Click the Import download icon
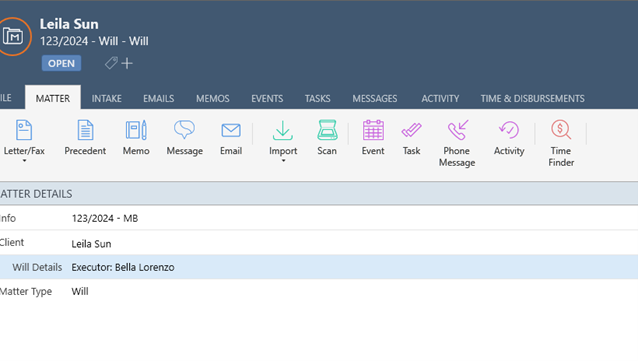The width and height of the screenshot is (638, 361). click(x=283, y=130)
